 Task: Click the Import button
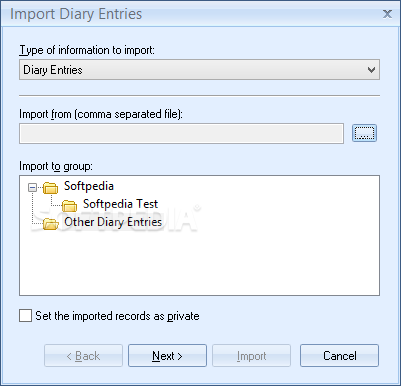pyautogui.click(x=251, y=356)
